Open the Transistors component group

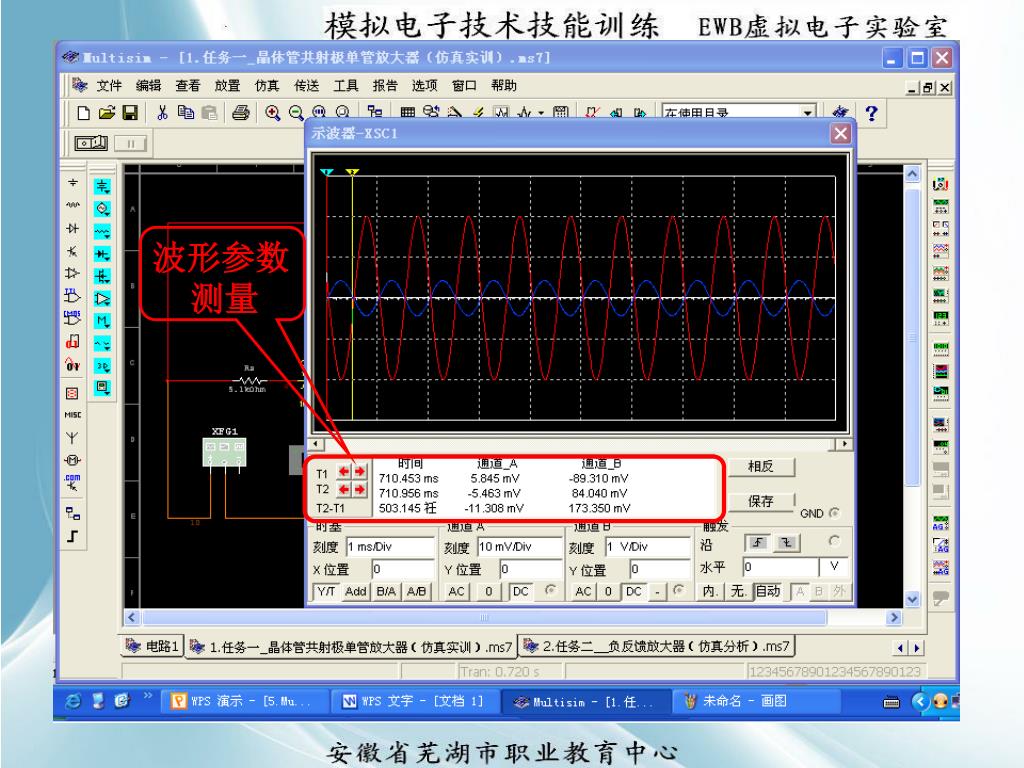coord(72,251)
